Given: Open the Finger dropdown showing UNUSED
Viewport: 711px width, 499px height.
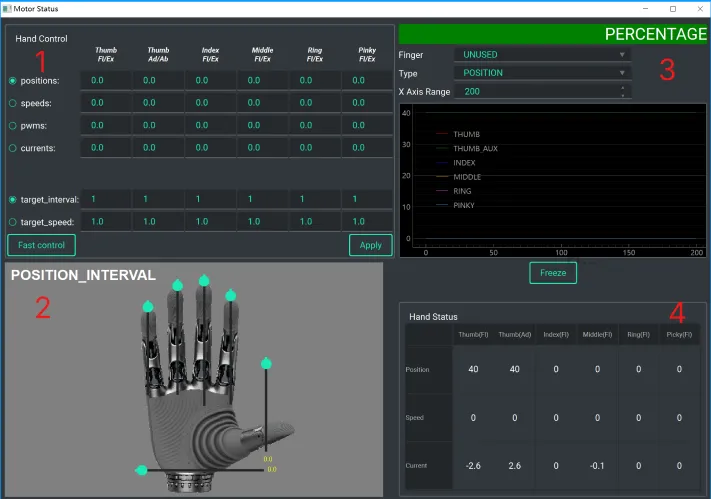Looking at the screenshot, I should (x=542, y=55).
